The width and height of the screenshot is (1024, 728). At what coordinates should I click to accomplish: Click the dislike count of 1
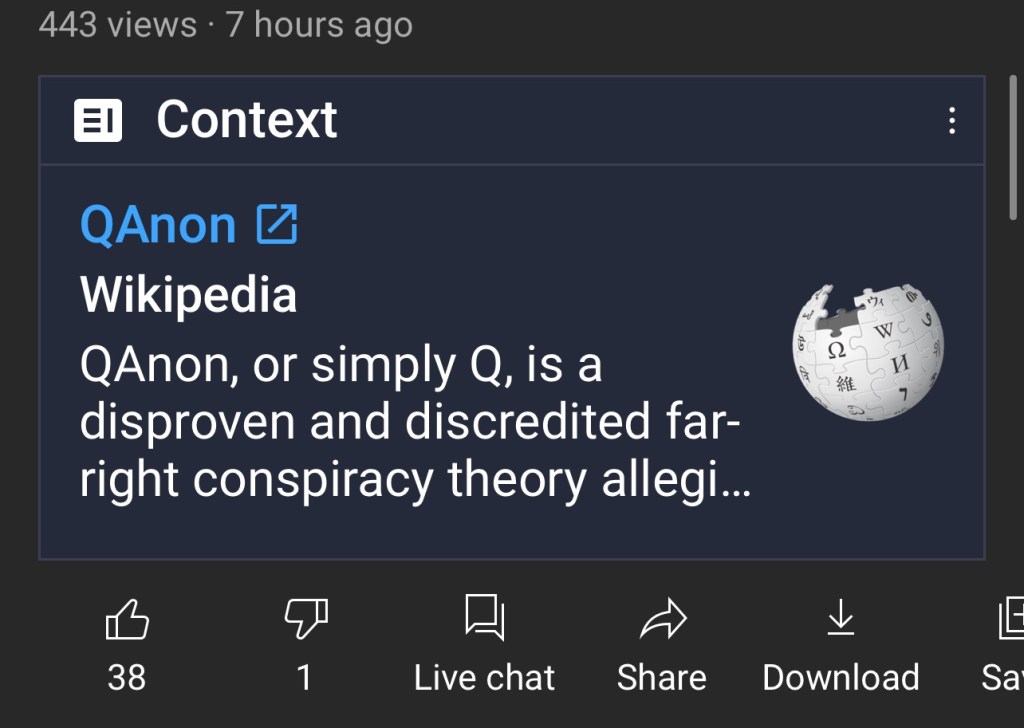(305, 678)
